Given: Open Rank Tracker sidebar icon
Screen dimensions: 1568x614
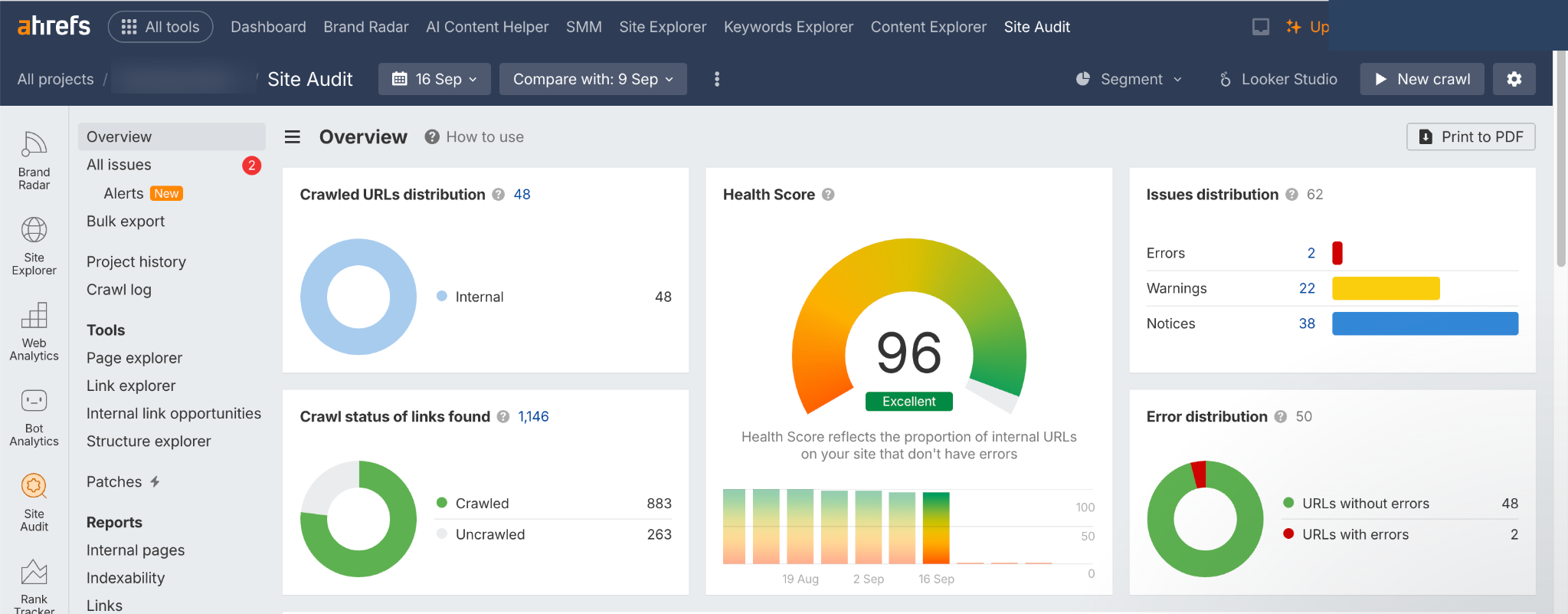Looking at the screenshot, I should coord(34,586).
